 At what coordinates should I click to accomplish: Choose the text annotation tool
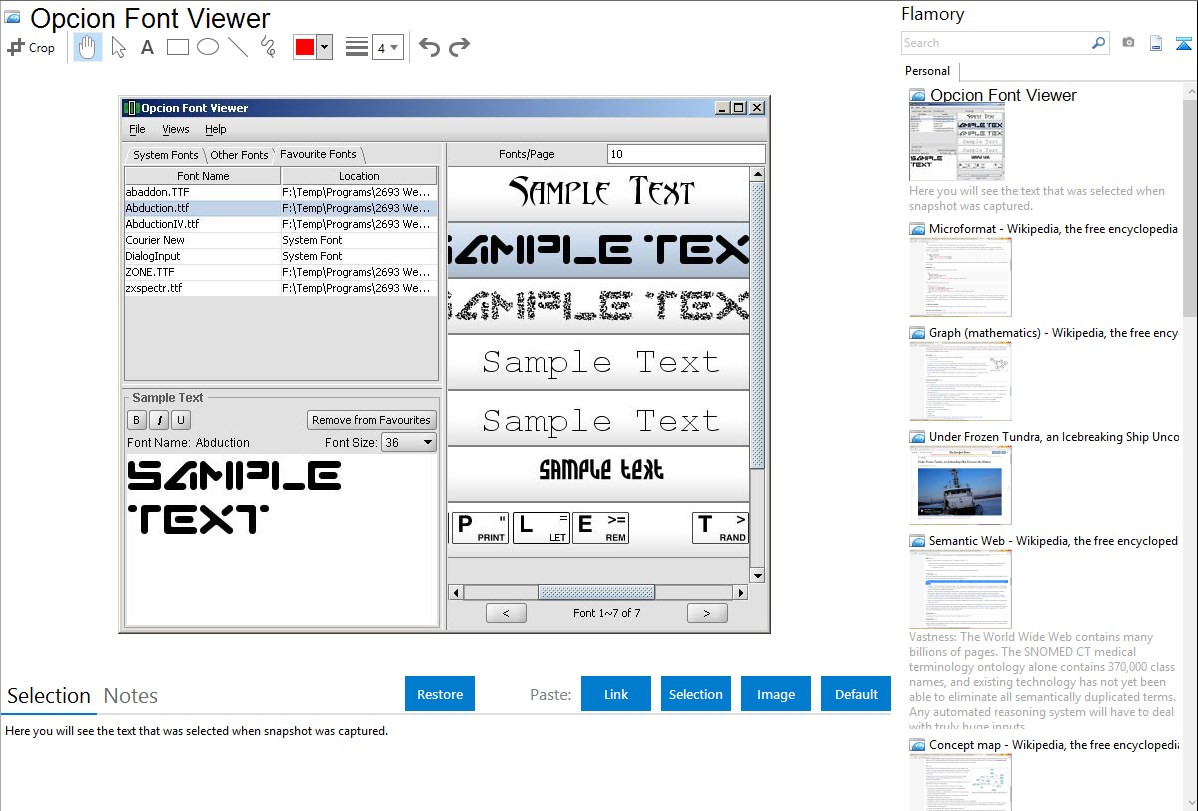coord(147,47)
